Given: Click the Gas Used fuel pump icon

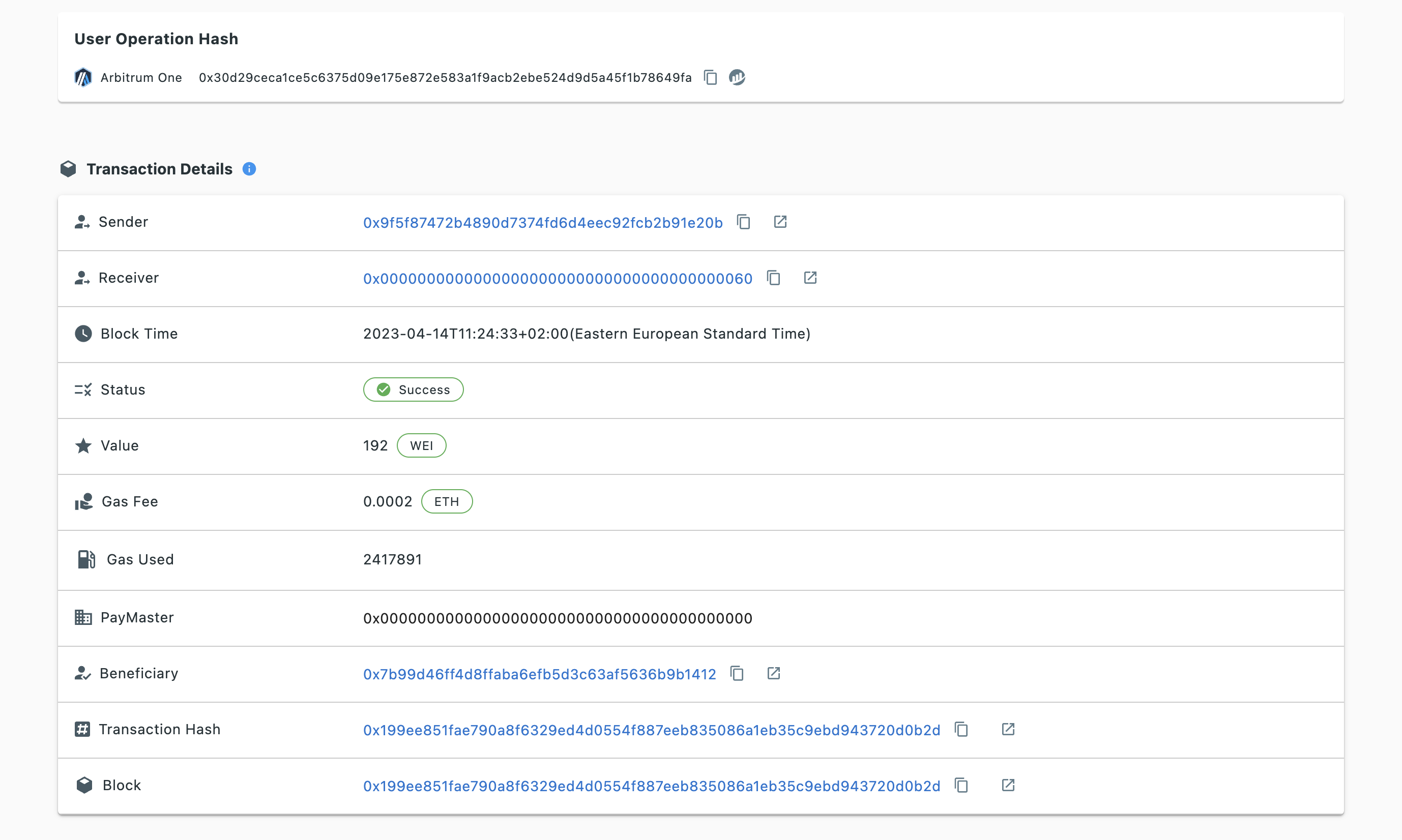Looking at the screenshot, I should [x=86, y=560].
